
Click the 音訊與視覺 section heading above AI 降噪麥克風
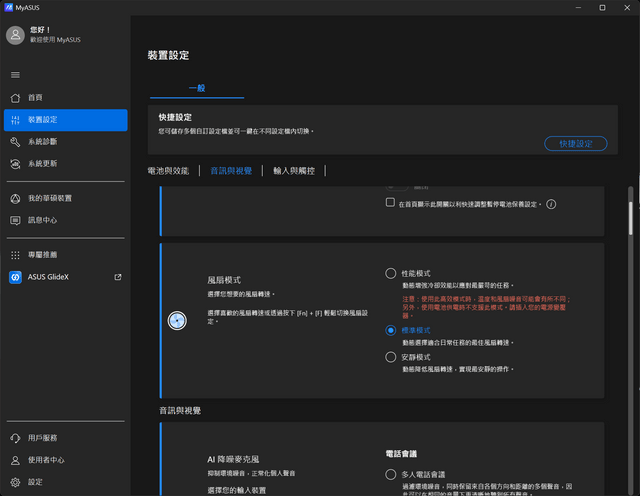pos(180,411)
